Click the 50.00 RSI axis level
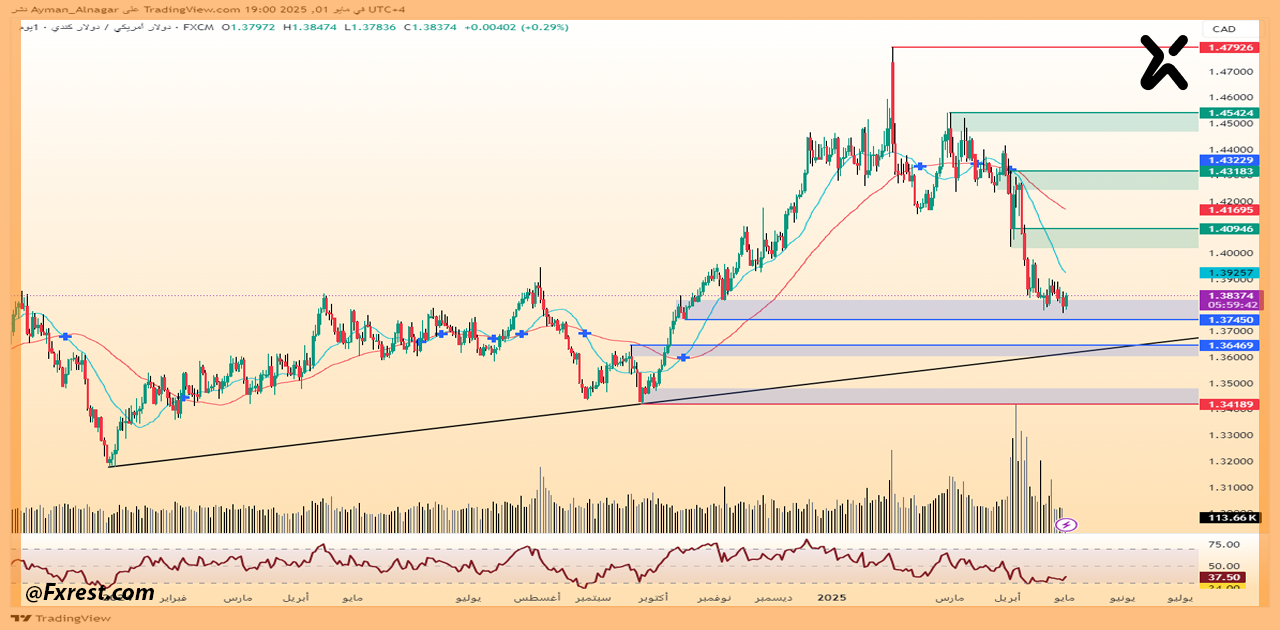 (1226, 565)
